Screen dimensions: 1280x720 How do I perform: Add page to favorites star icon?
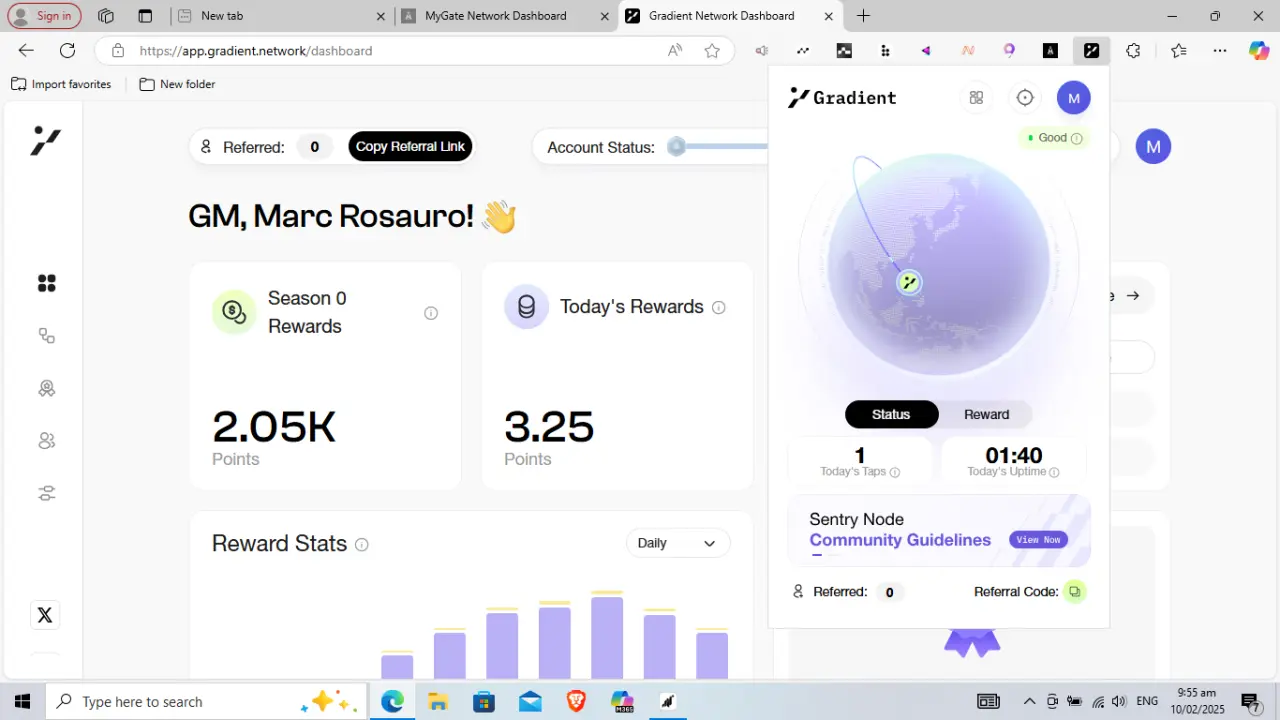pyautogui.click(x=712, y=50)
